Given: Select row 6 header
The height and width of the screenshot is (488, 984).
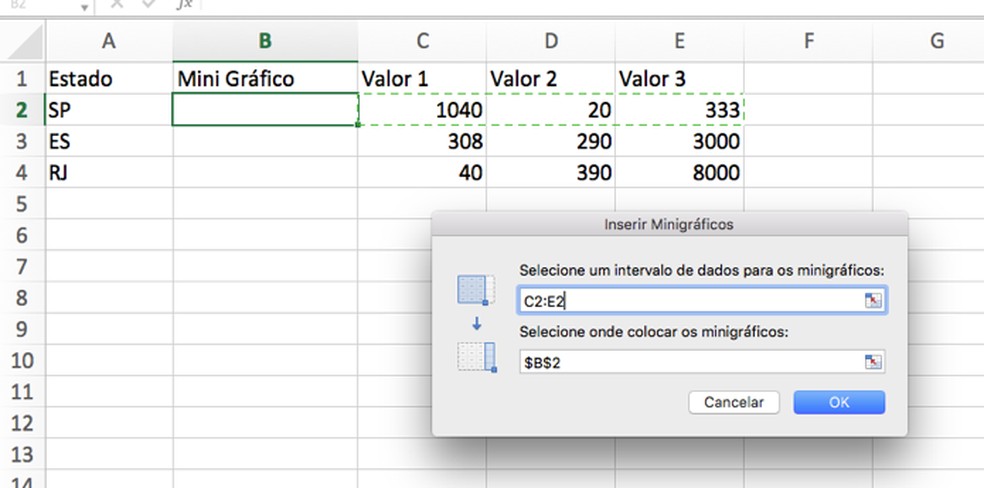Looking at the screenshot, I should click(23, 235).
